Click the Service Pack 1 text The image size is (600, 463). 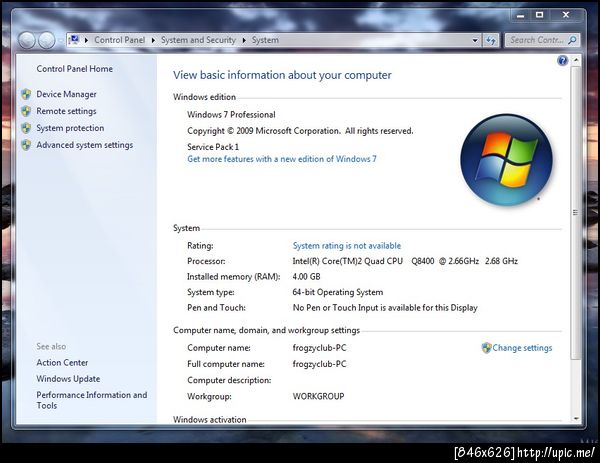[x=213, y=147]
